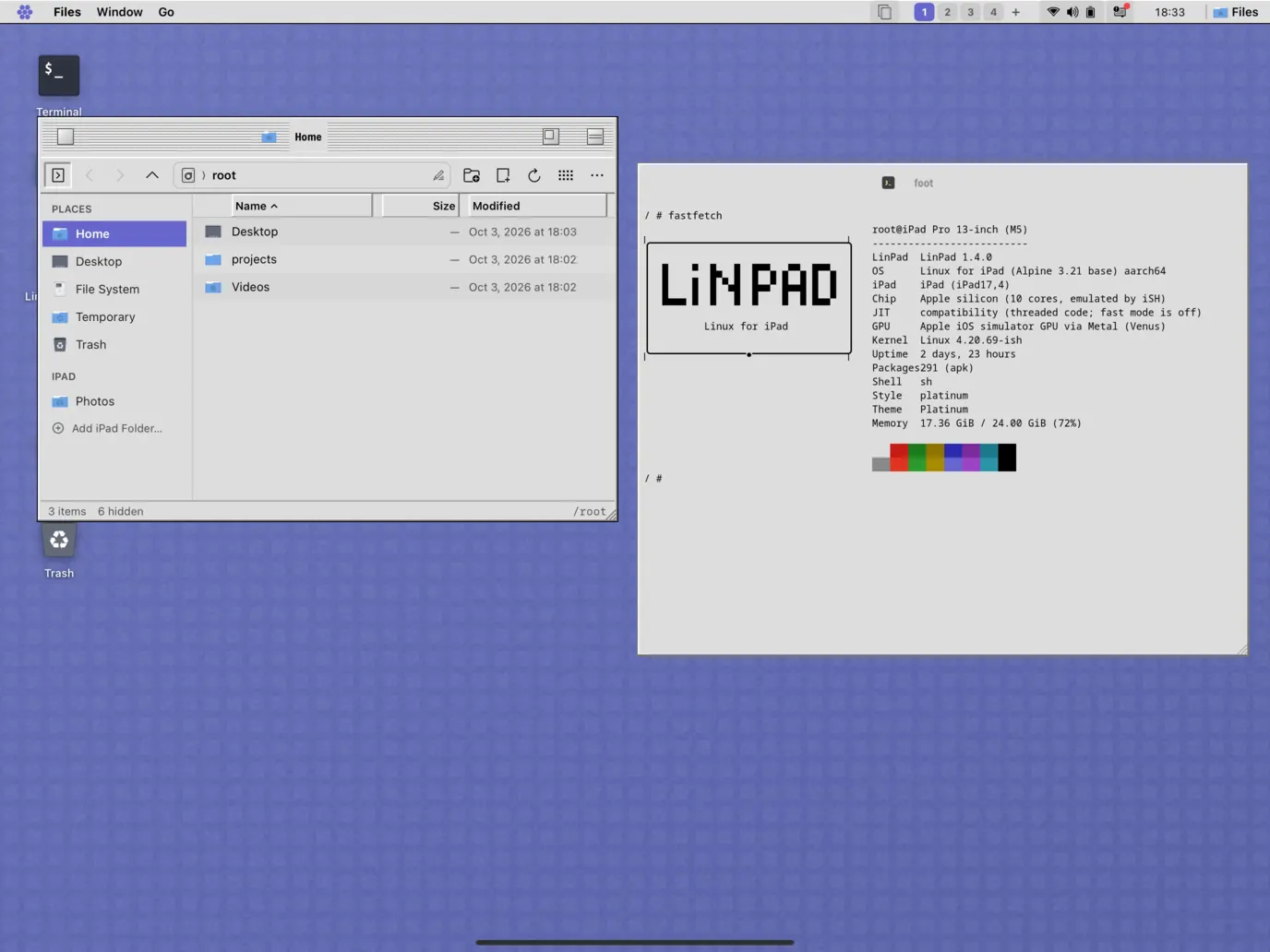This screenshot has height=952, width=1270.
Task: Switch to workspace 4
Action: [x=993, y=12]
